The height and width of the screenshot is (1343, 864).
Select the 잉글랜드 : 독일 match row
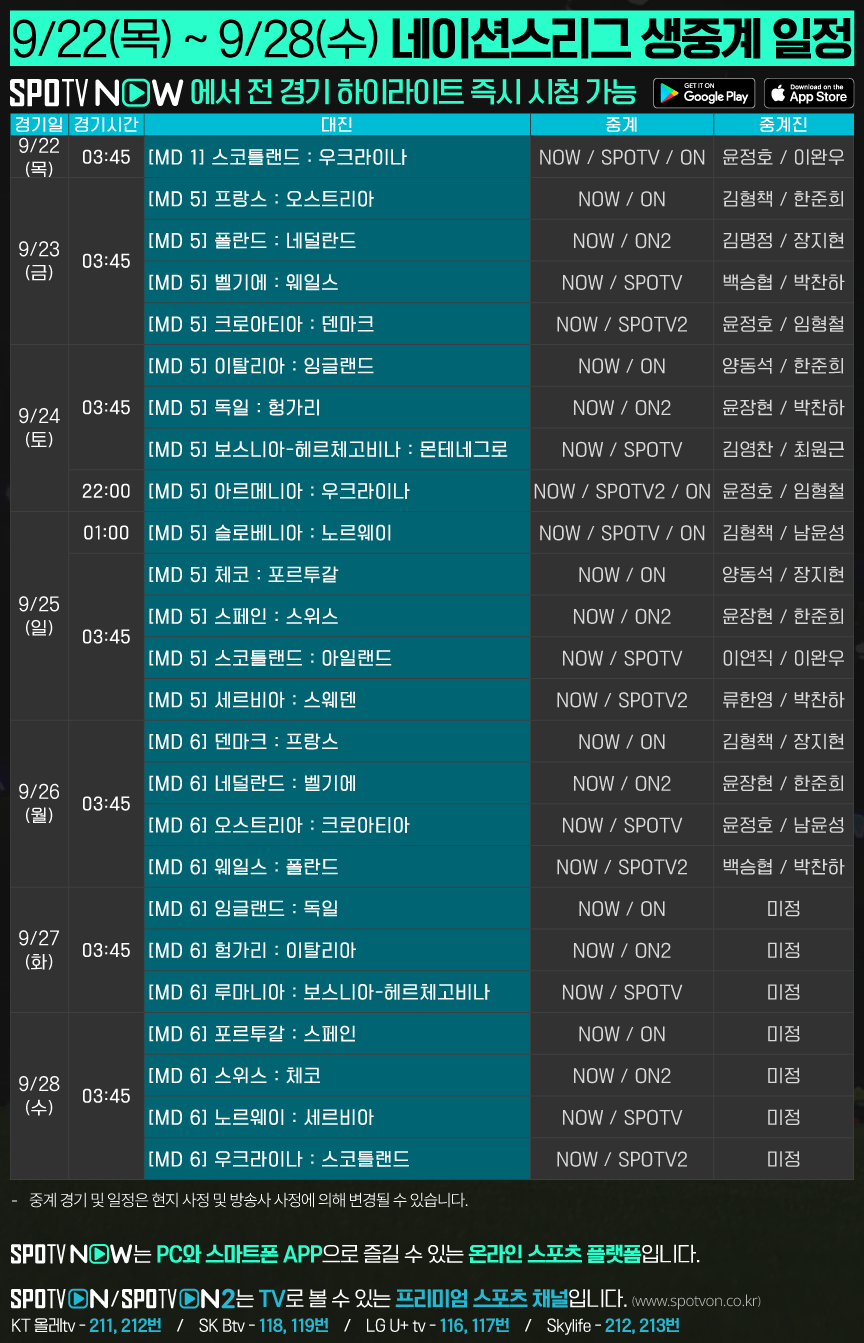coord(337,909)
